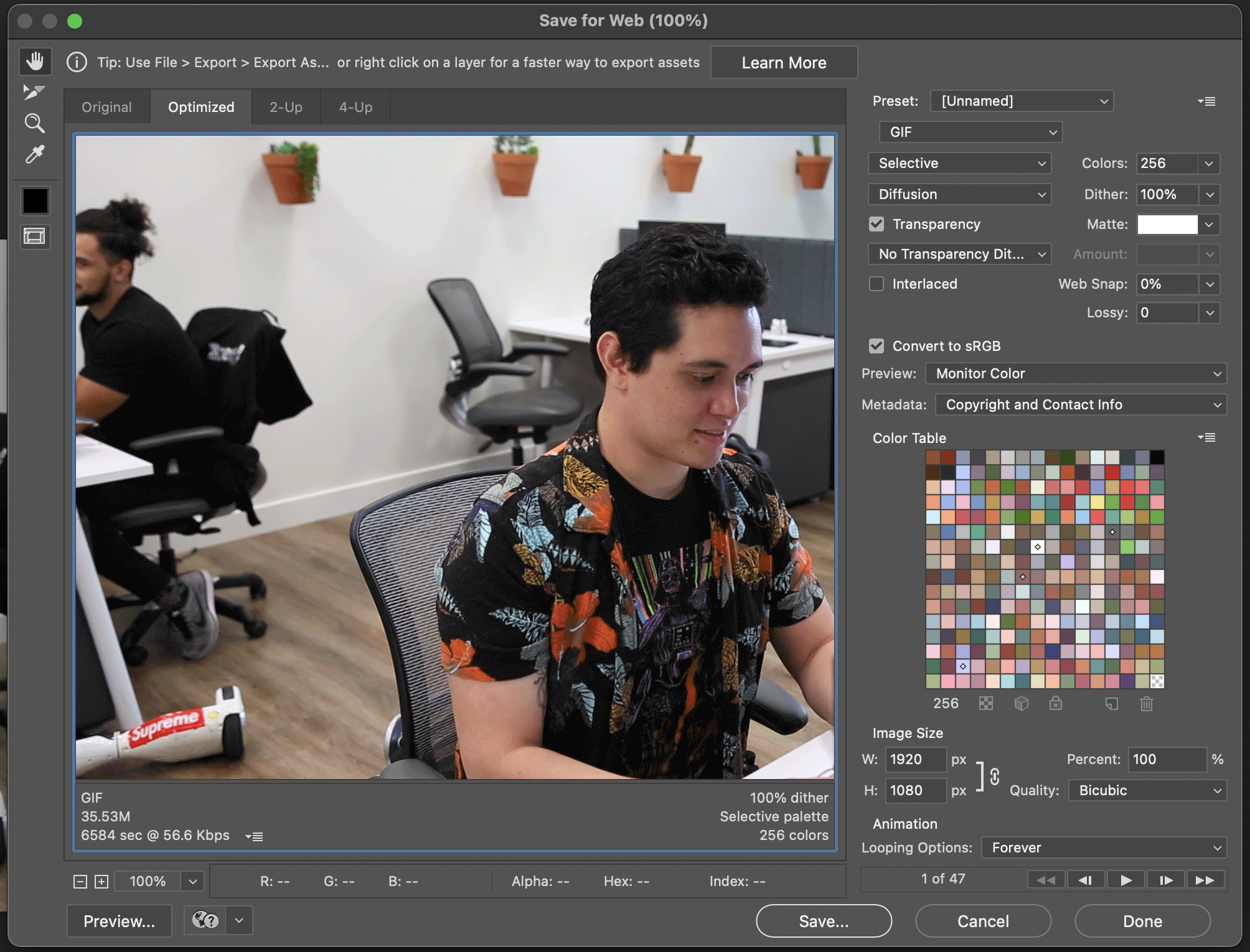Delete selected color using the trash icon
This screenshot has height=952, width=1250.
click(1147, 703)
